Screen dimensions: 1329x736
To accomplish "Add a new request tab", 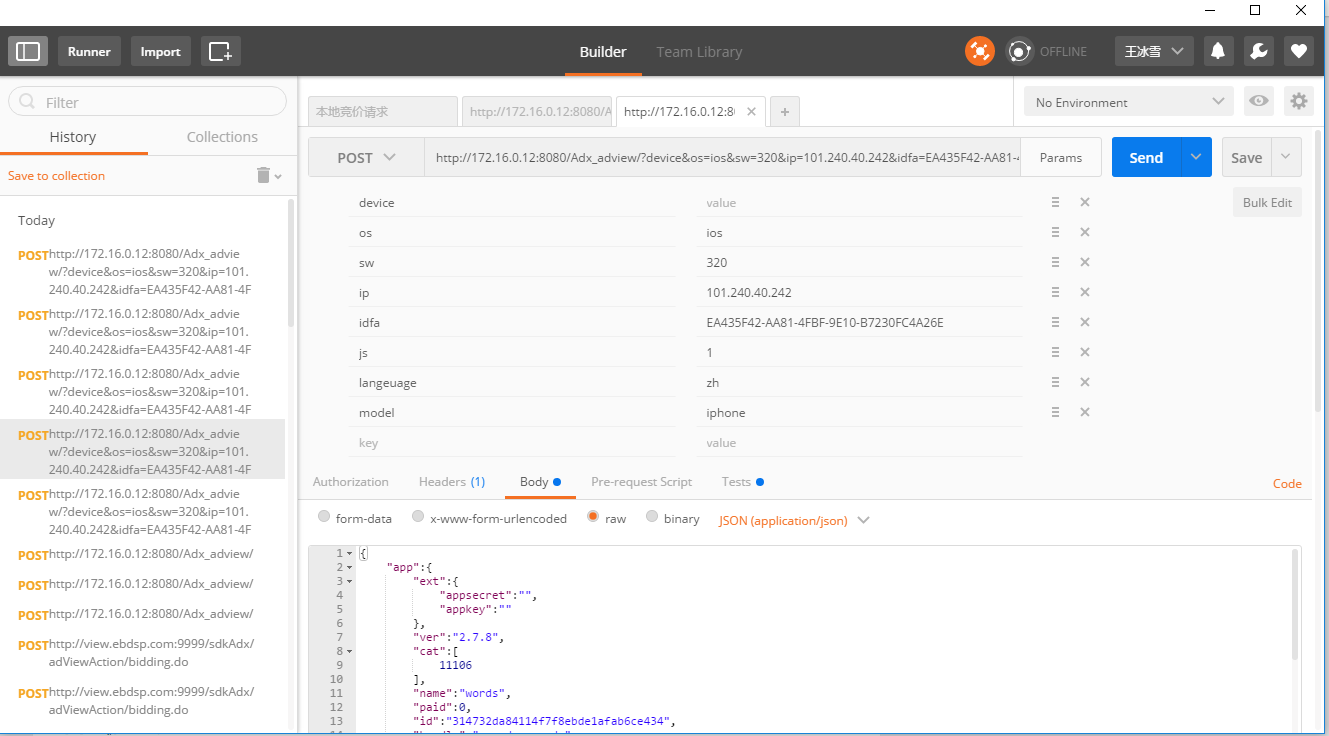I will (x=785, y=112).
